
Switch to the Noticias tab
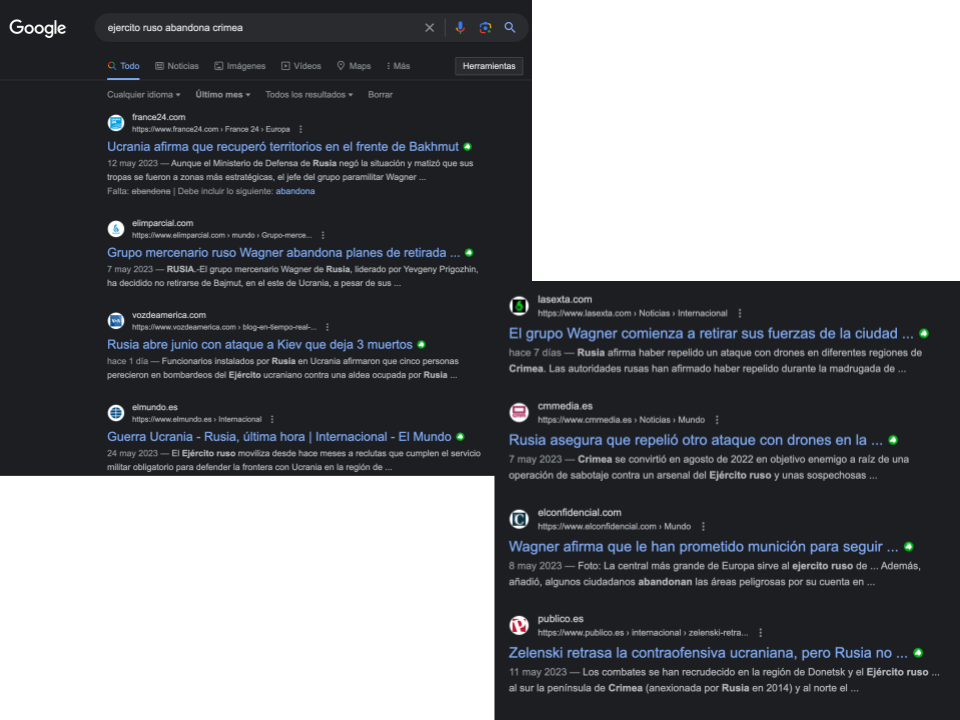tap(177, 66)
